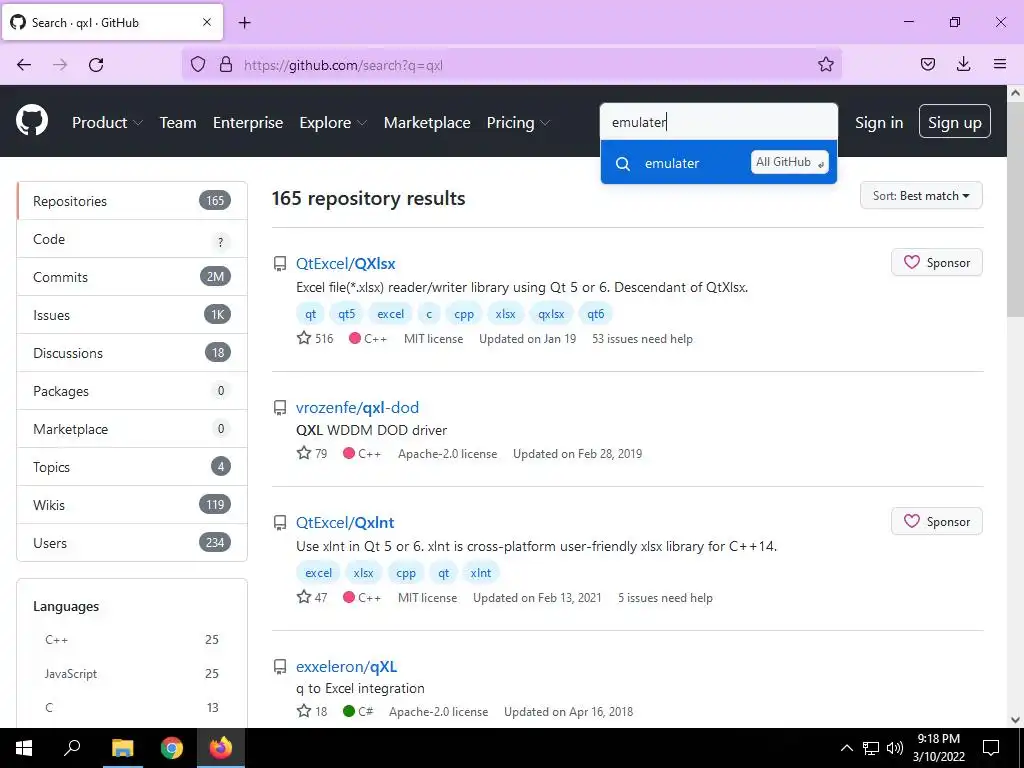
Task: Click the star icon beside 18 stars
Action: pyautogui.click(x=304, y=711)
